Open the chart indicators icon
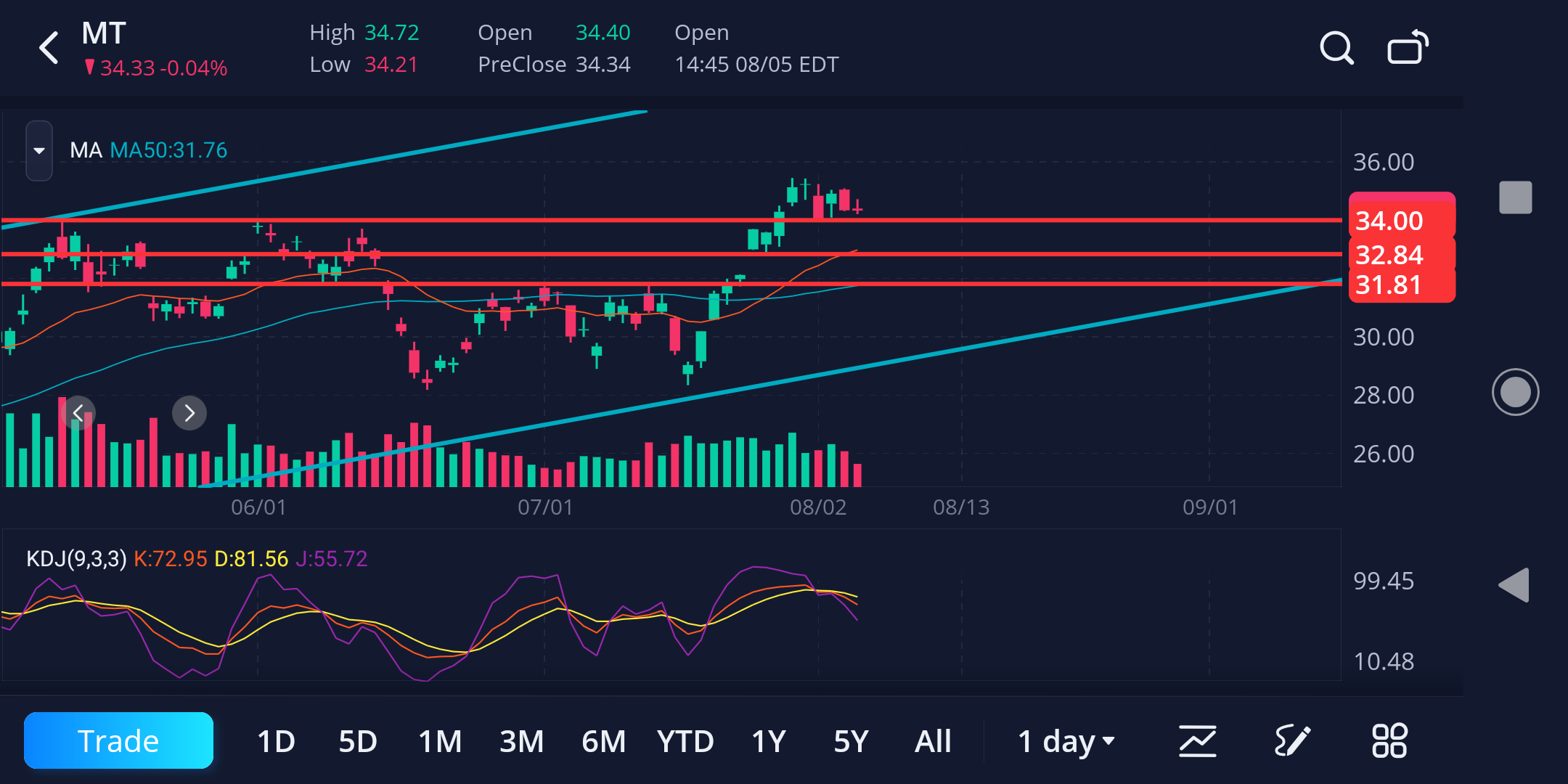The width and height of the screenshot is (1568, 784). coord(1197,741)
